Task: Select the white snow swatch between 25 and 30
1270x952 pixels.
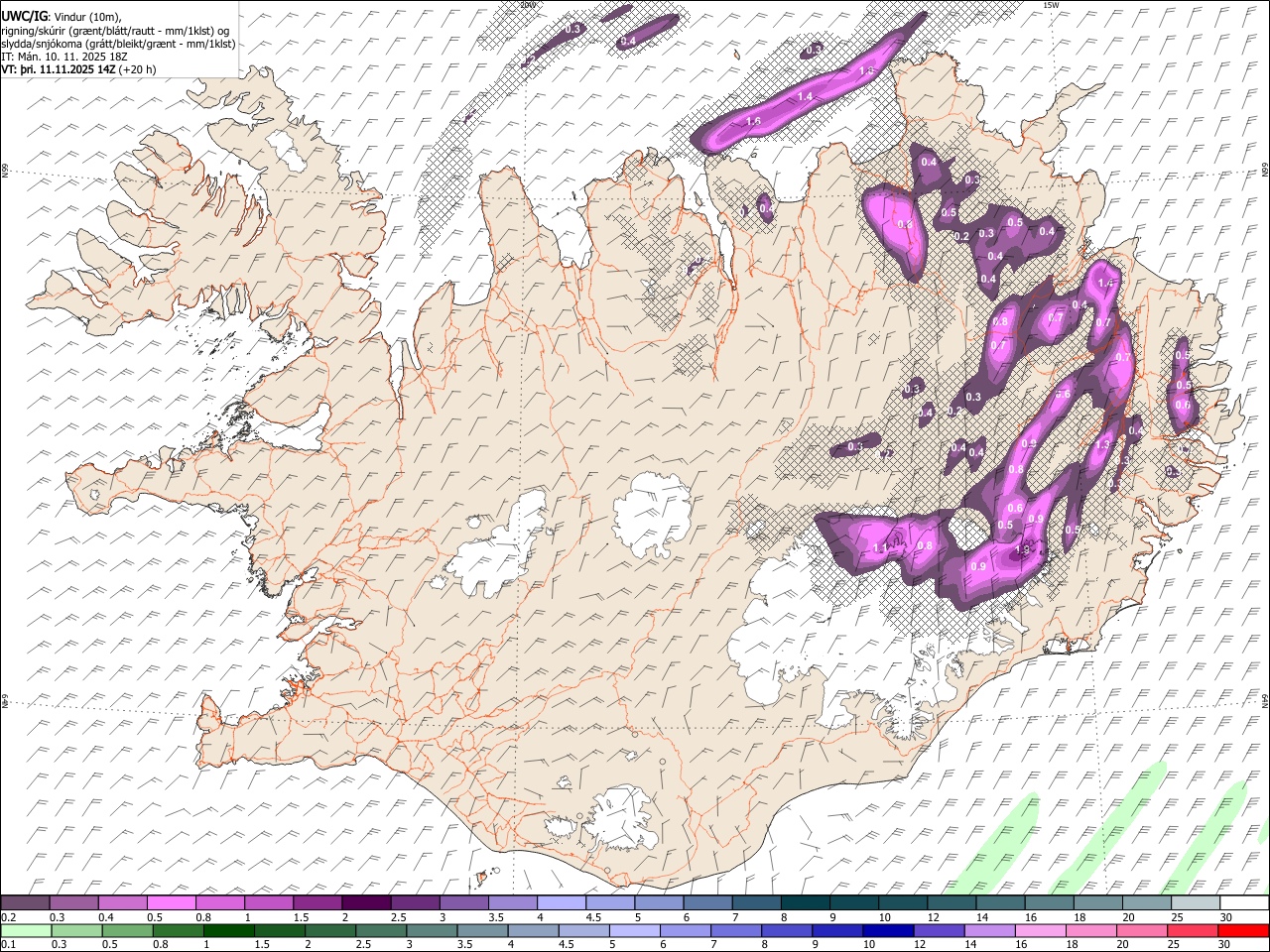Action: pos(1195,903)
